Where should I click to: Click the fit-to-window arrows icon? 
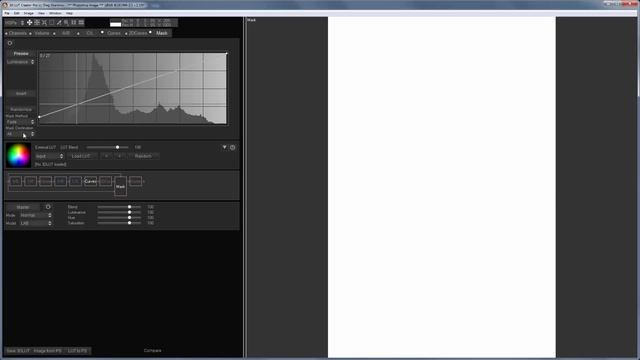(44, 22)
